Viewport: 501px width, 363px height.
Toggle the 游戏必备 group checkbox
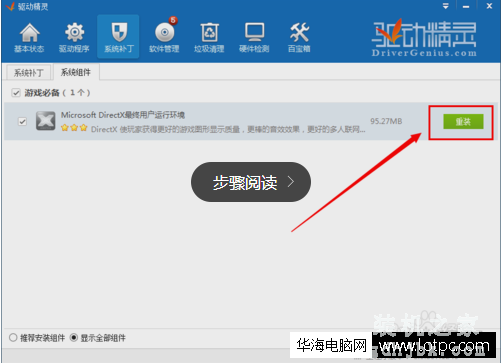point(16,93)
